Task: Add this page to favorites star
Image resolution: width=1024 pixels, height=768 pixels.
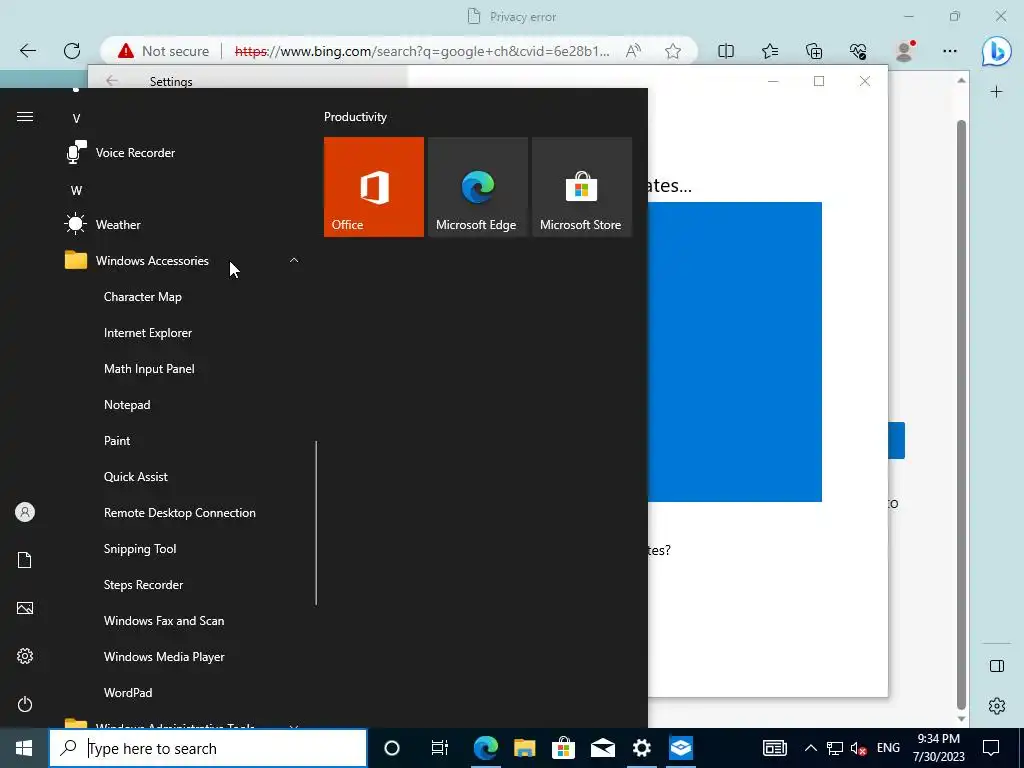Action: [673, 51]
